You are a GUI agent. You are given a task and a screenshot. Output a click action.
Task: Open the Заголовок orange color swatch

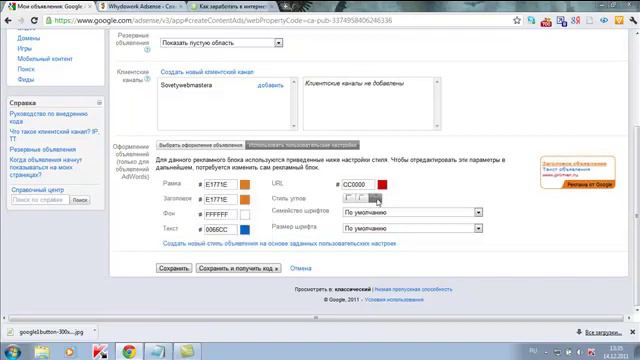(245, 200)
